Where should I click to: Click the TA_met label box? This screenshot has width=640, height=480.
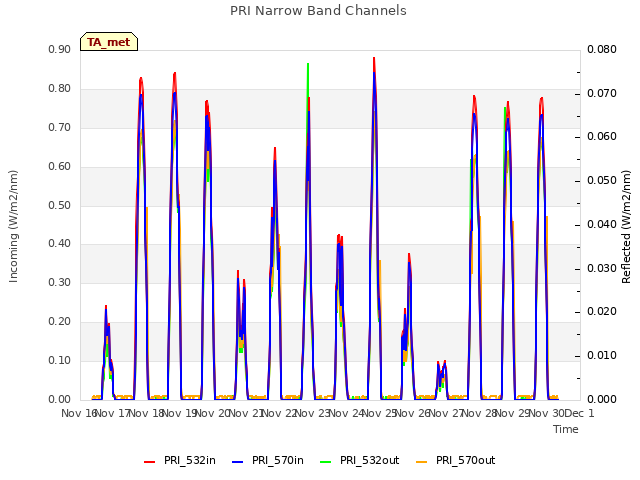pyautogui.click(x=109, y=42)
